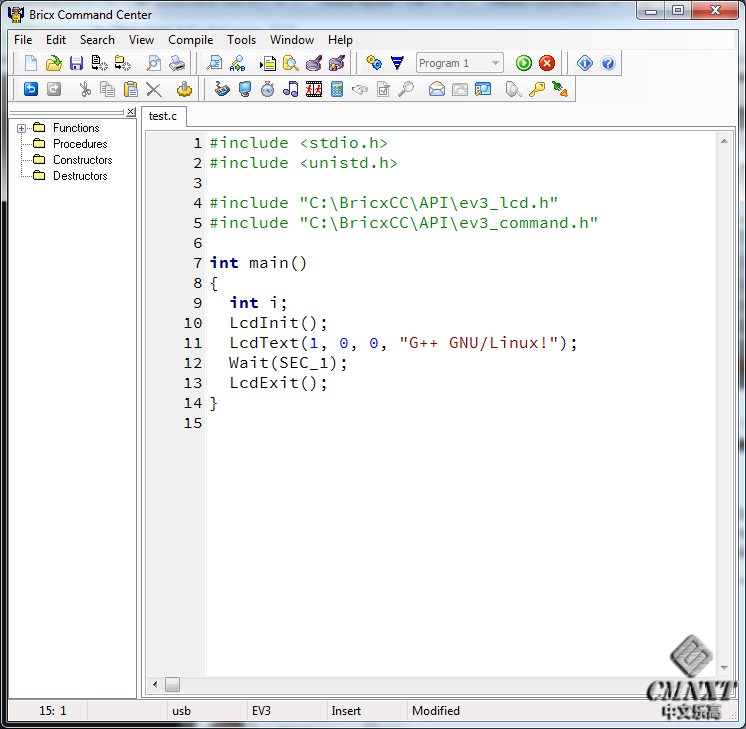Click the "usb" status bar entry

181,710
